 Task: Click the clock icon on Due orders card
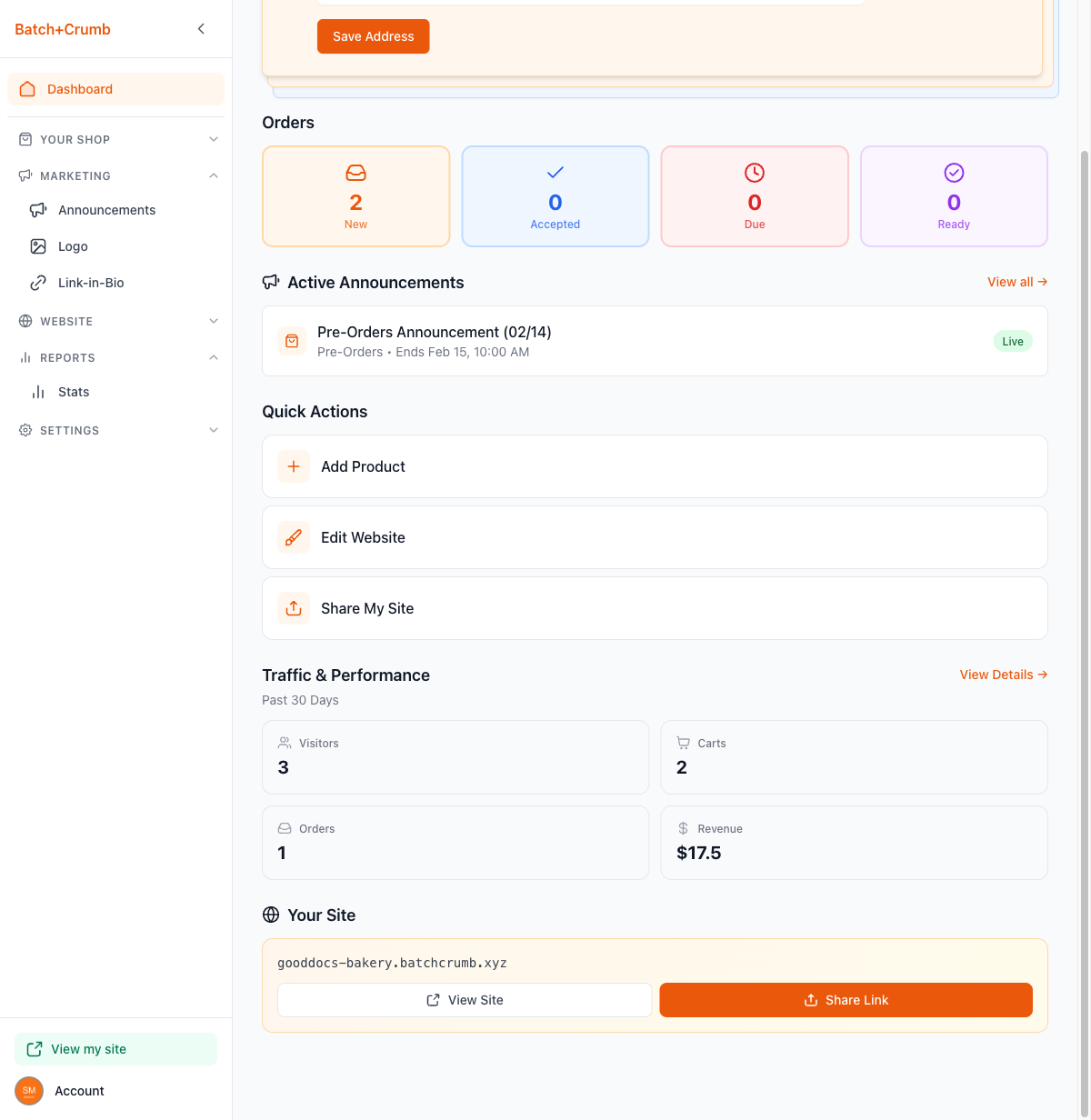click(x=755, y=173)
